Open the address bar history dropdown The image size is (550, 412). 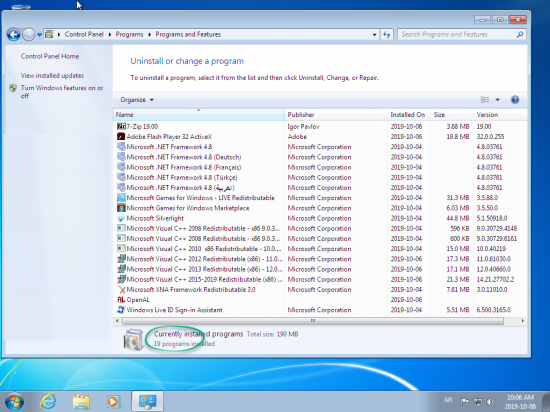[374, 35]
